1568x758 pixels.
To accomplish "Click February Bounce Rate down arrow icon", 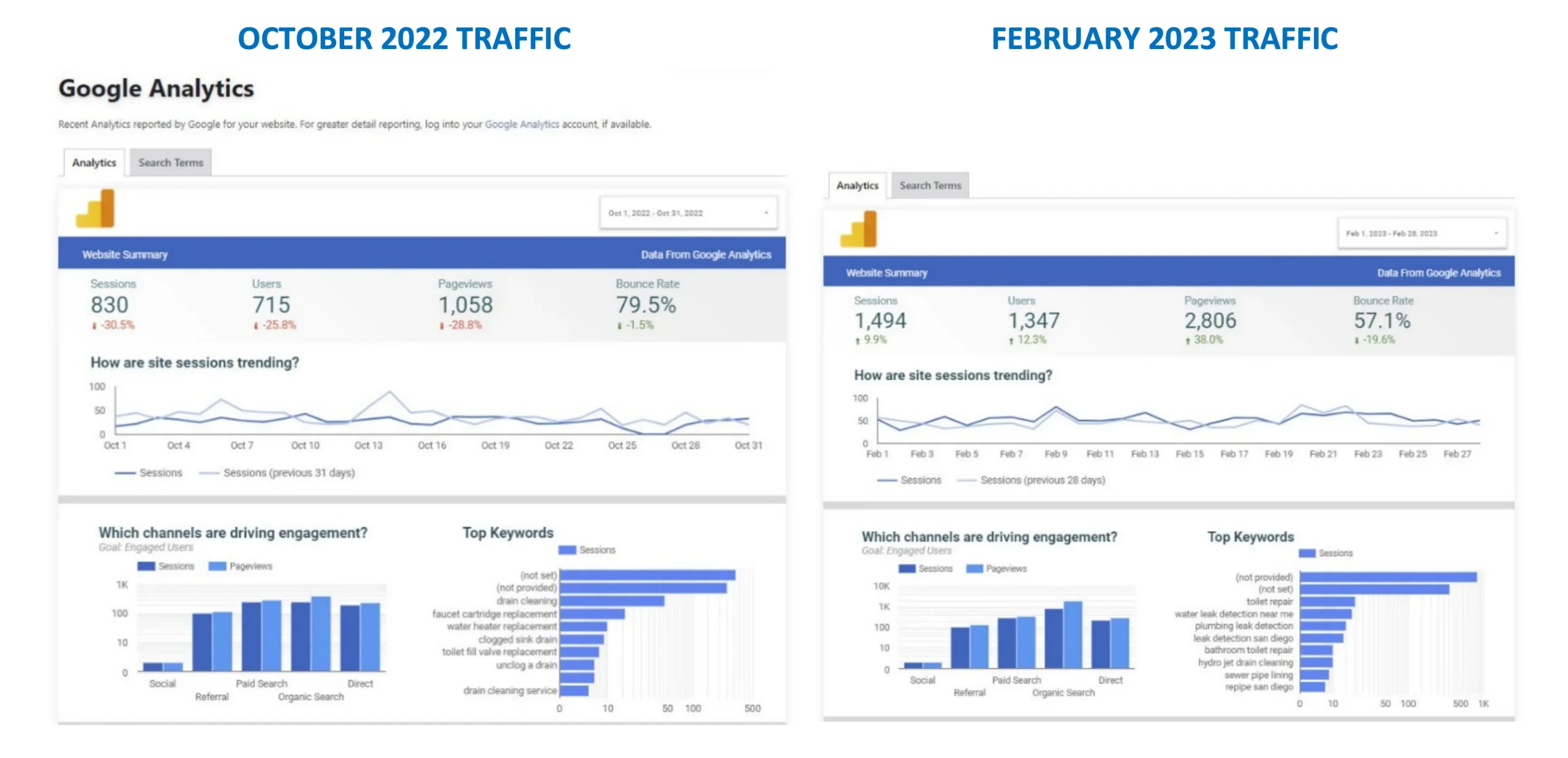I will [x=1357, y=341].
